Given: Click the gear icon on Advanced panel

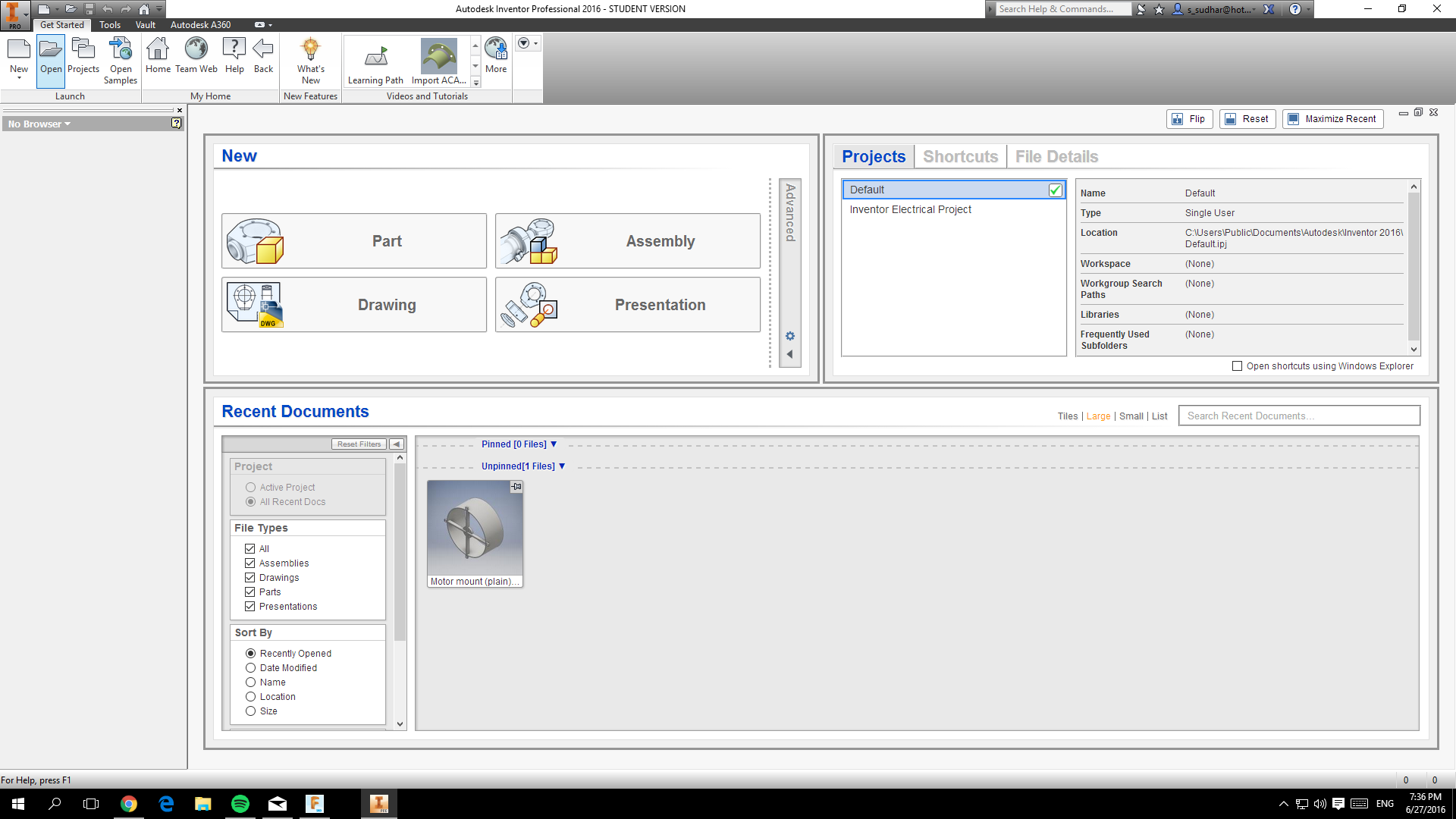Looking at the screenshot, I should click(790, 336).
